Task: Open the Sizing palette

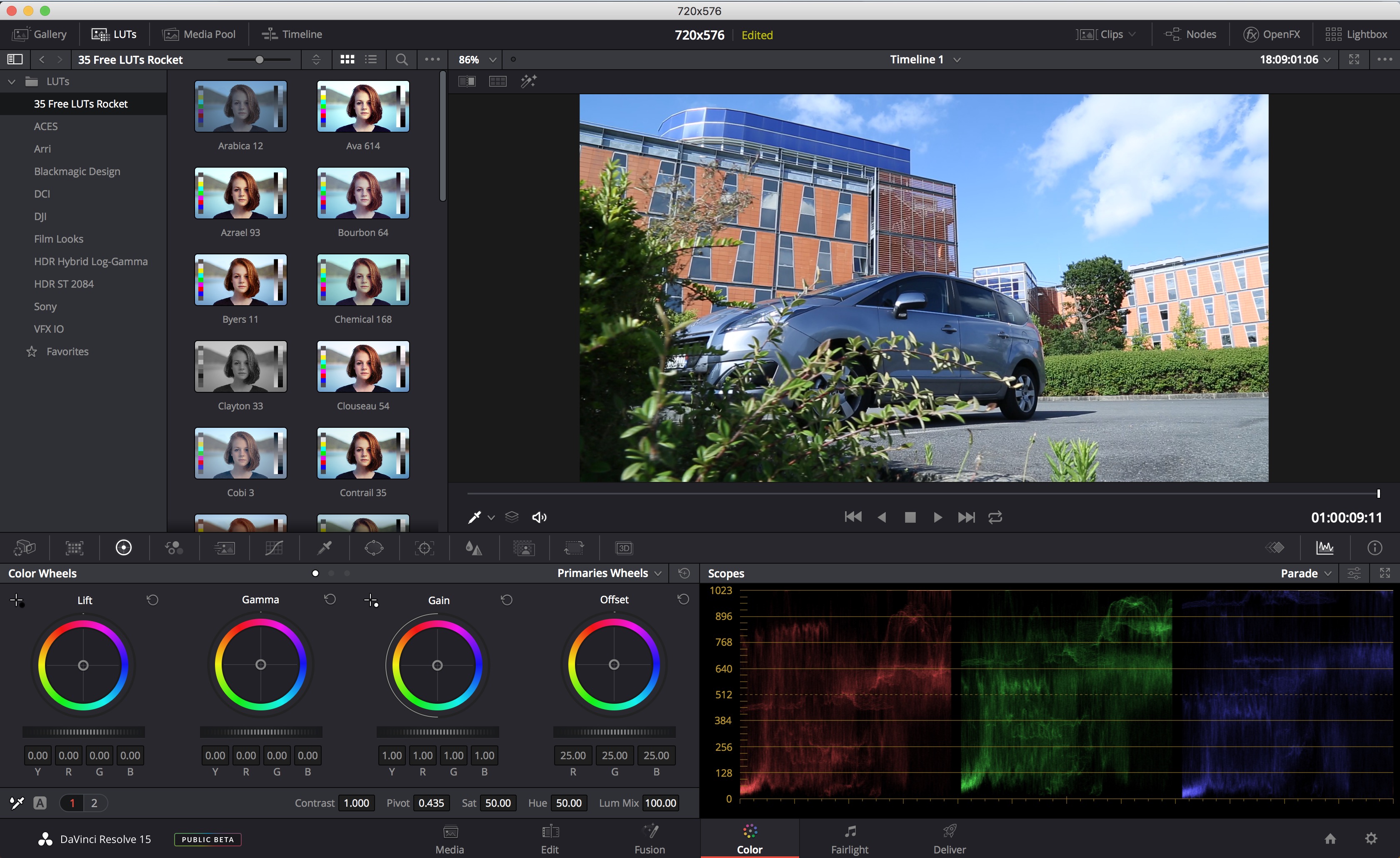Action: pos(574,547)
